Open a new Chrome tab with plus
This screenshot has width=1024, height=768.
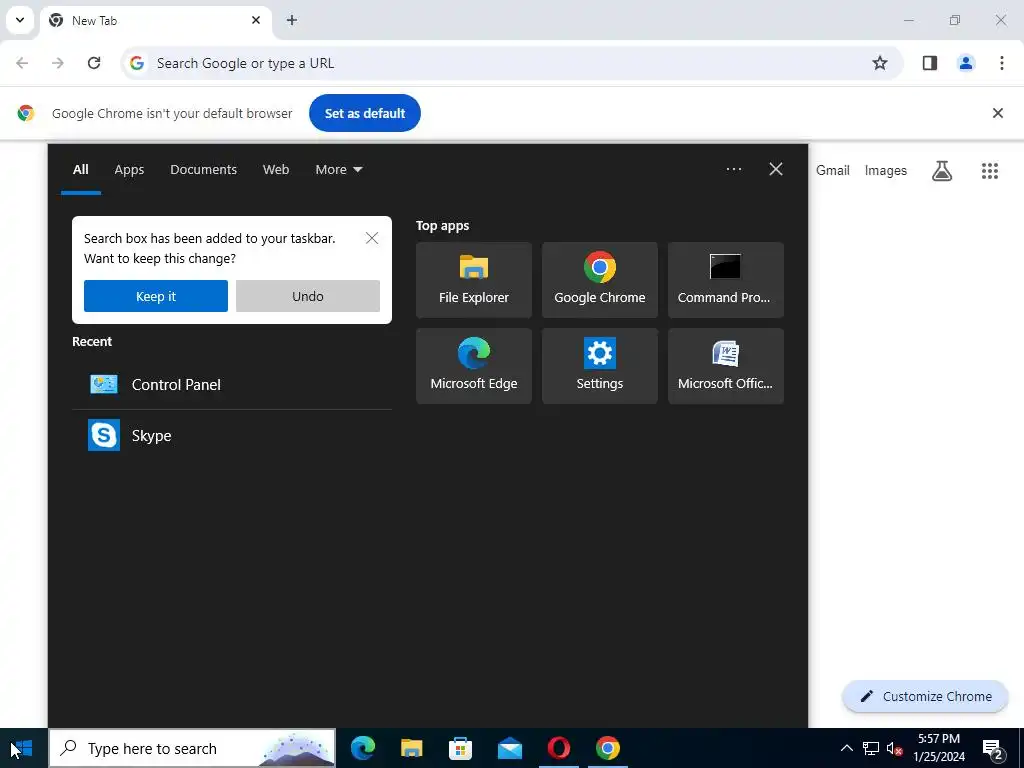point(292,20)
